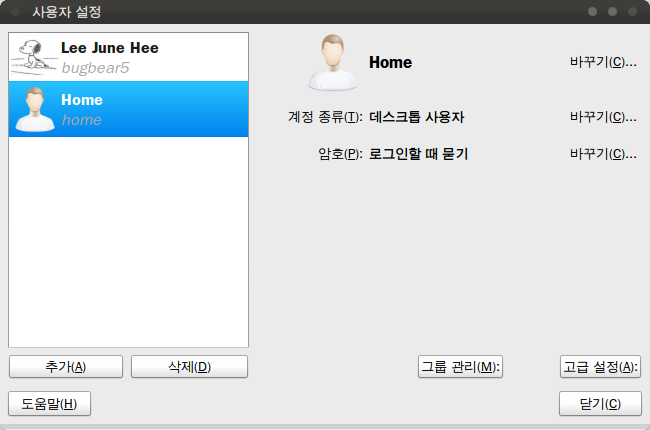
Task: Click the 계정 종류(T) label
Action: (325, 117)
